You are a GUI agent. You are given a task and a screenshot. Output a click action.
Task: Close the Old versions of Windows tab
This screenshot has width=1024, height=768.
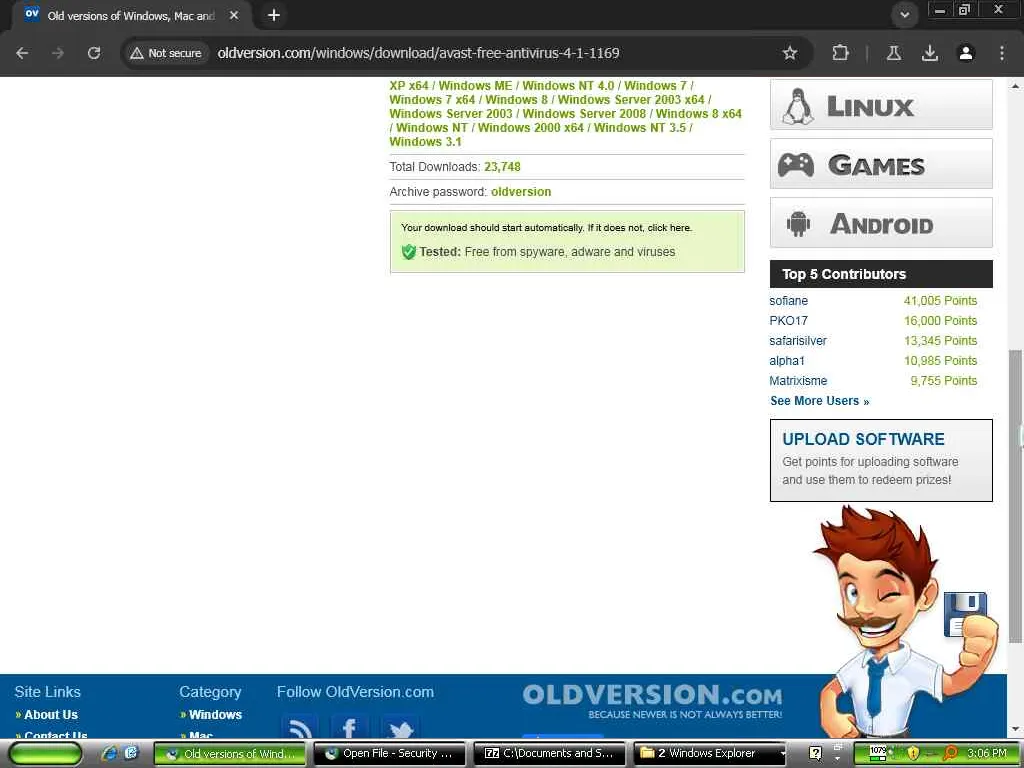(234, 15)
